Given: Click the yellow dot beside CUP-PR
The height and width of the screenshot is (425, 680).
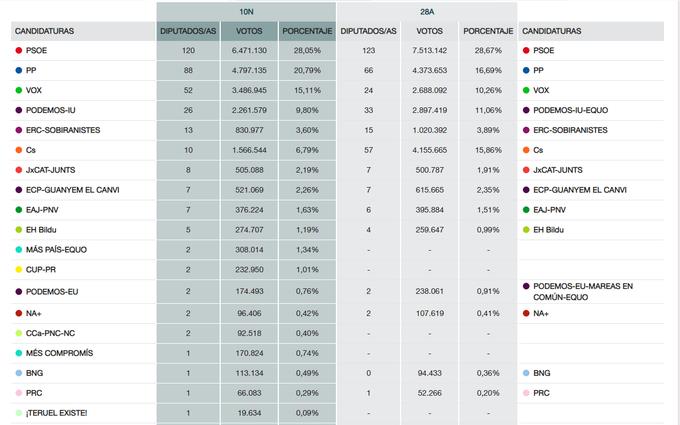Looking at the screenshot, I should (x=19, y=269).
